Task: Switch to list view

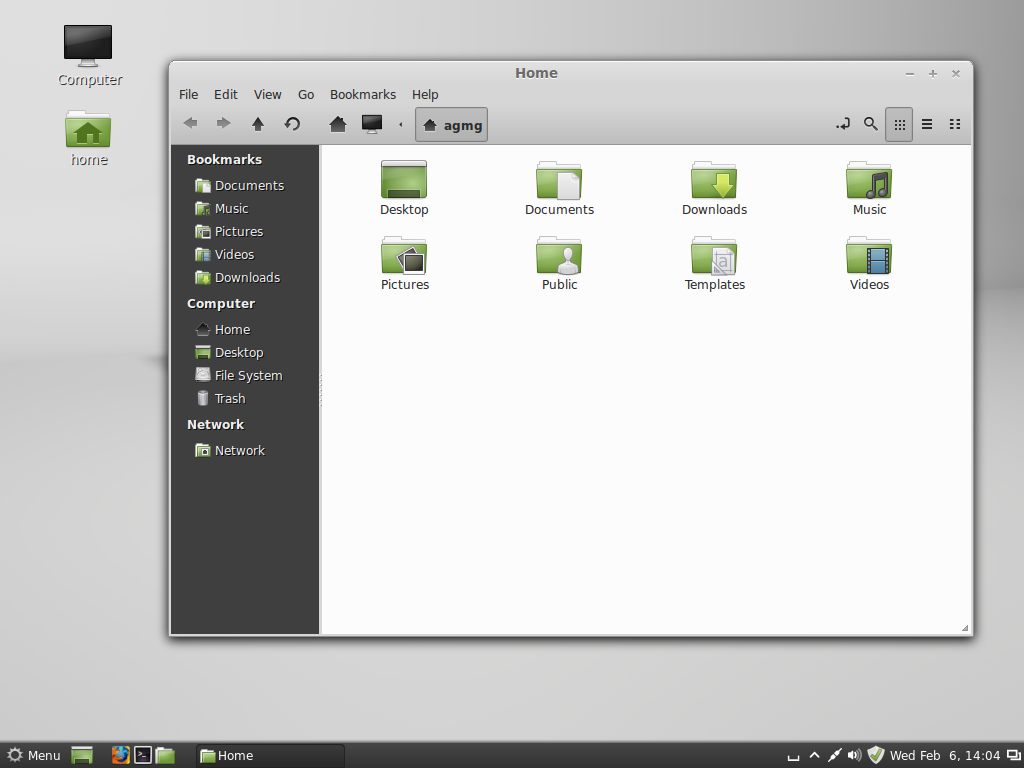Action: (x=927, y=124)
